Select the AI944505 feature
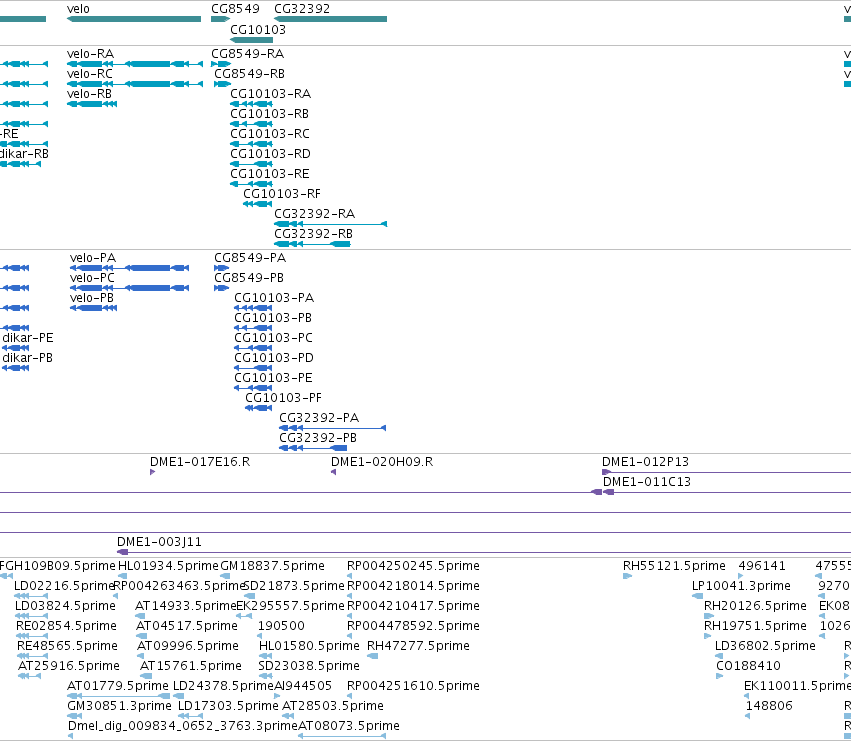Image resolution: width=851 pixels, height=741 pixels. click(x=277, y=696)
